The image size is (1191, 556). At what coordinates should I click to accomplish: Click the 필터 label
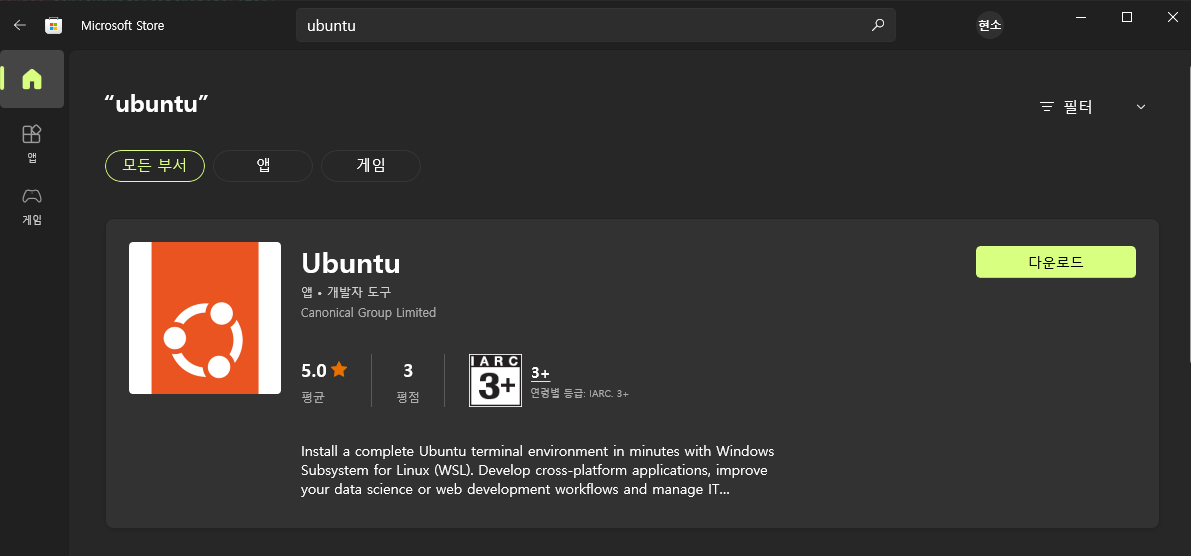pos(1078,107)
